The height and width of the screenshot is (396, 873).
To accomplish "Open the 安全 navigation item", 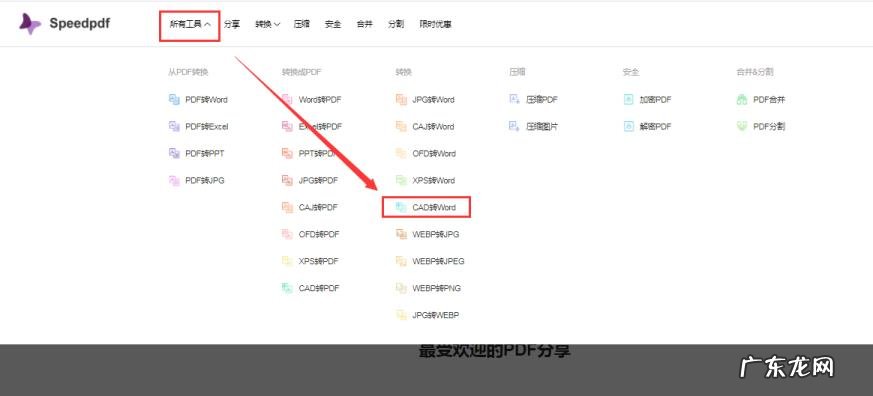I will [x=333, y=25].
